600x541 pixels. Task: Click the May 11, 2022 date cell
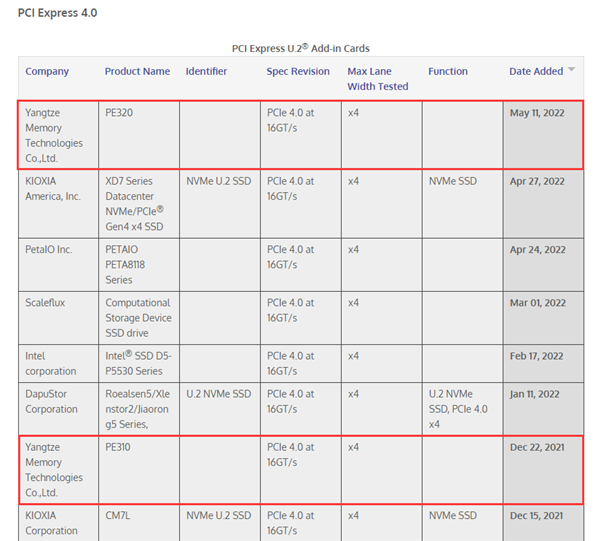click(537, 113)
